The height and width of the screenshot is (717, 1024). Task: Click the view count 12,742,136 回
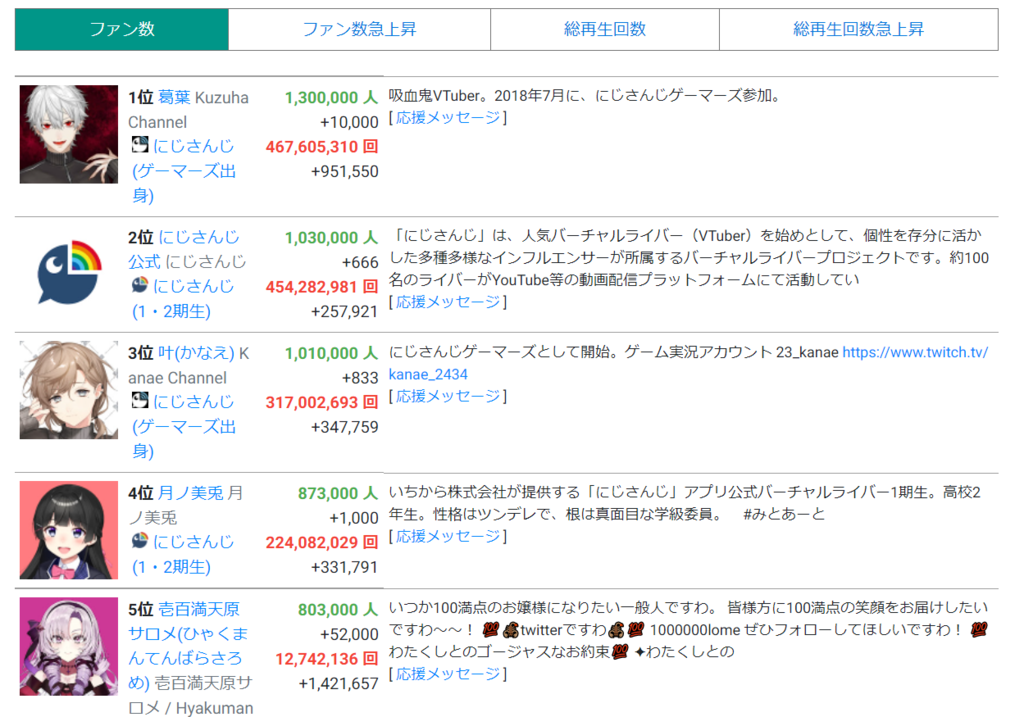point(327,660)
